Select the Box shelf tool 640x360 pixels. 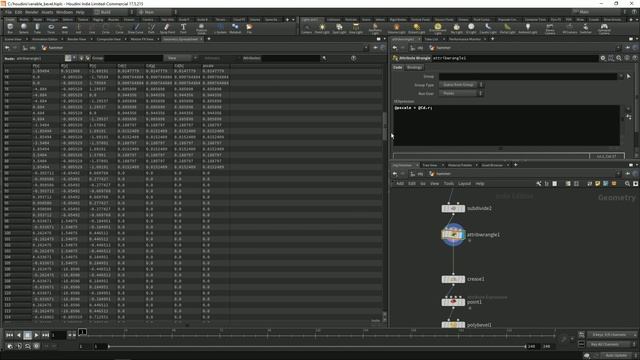[x=10, y=28]
